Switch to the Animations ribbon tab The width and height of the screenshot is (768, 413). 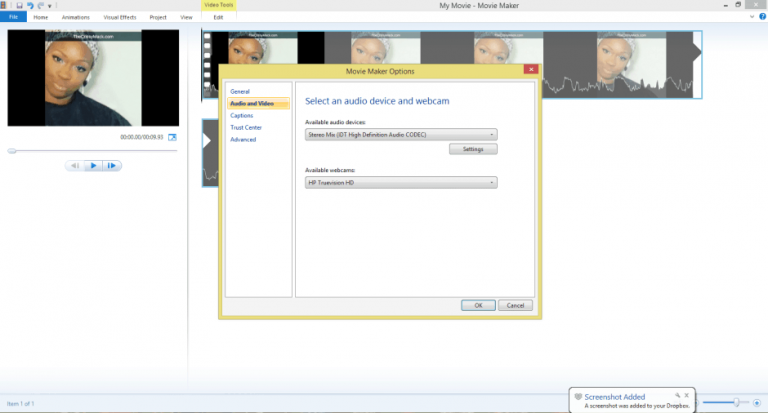75,17
